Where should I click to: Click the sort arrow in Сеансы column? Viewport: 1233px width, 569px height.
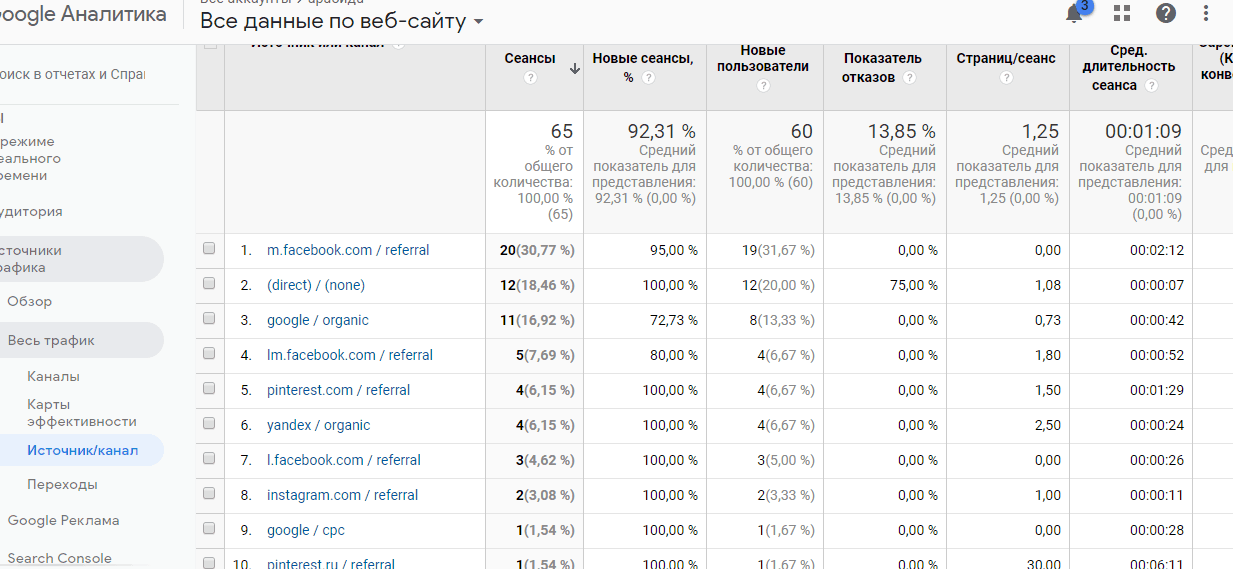574,69
